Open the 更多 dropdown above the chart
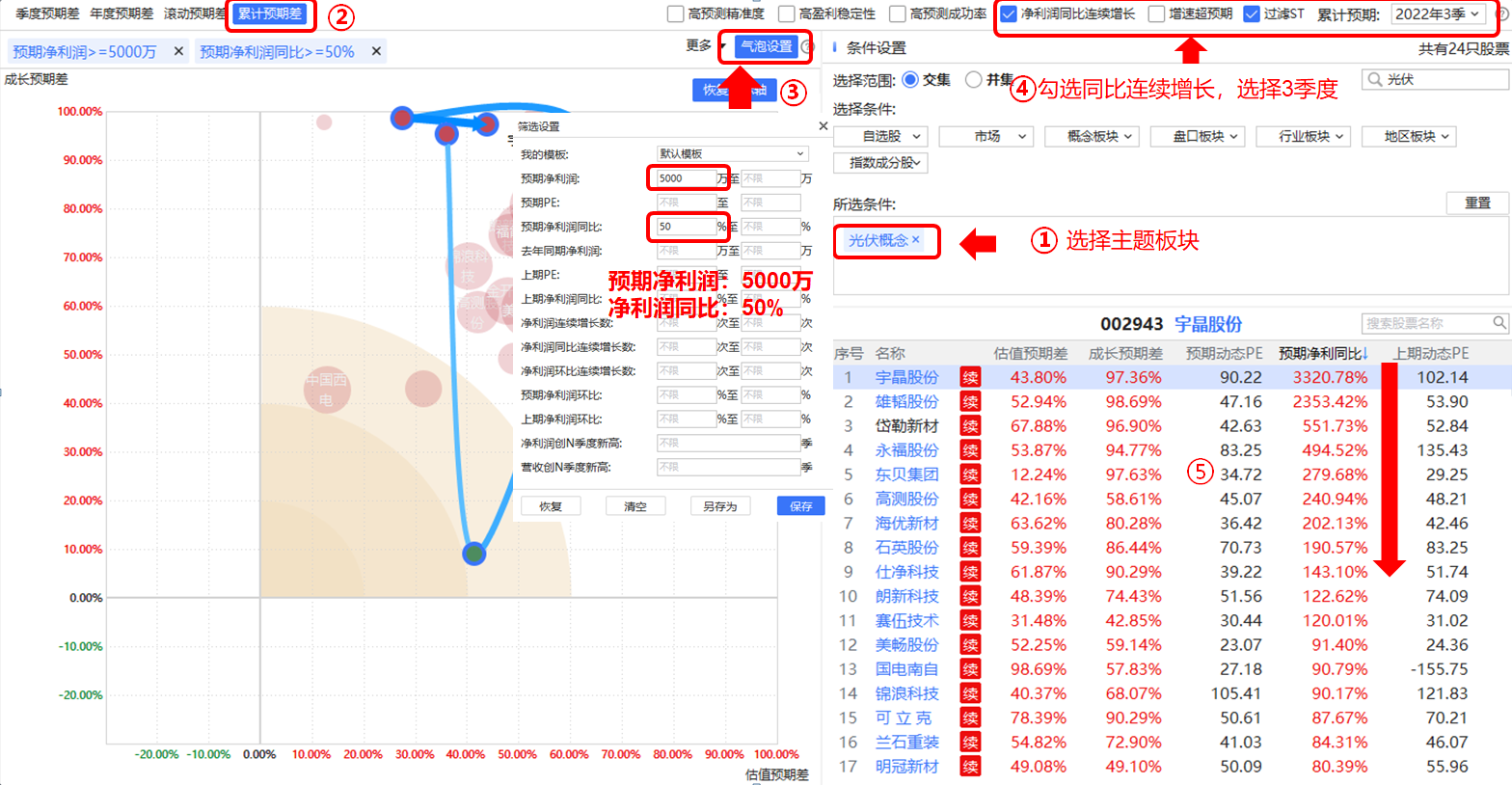This screenshot has width=1512, height=785. [x=705, y=45]
